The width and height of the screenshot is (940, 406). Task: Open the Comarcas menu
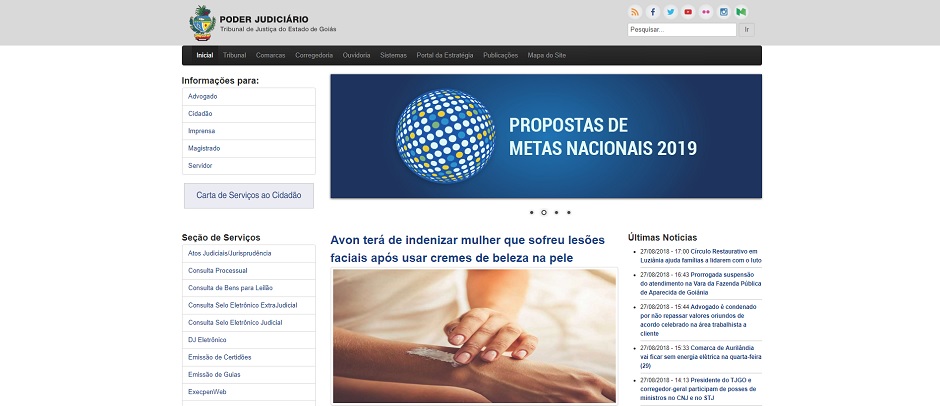[270, 55]
